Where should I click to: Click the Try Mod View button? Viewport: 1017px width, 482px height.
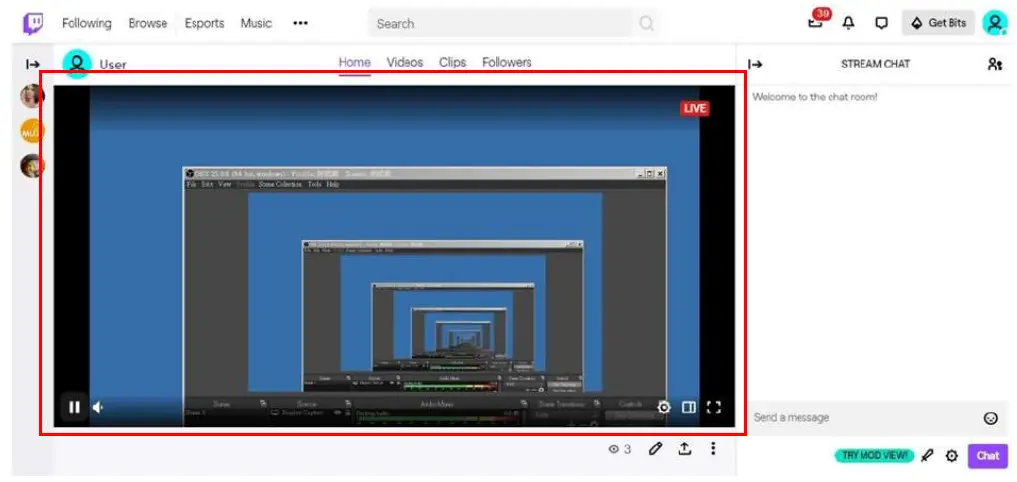(x=874, y=455)
